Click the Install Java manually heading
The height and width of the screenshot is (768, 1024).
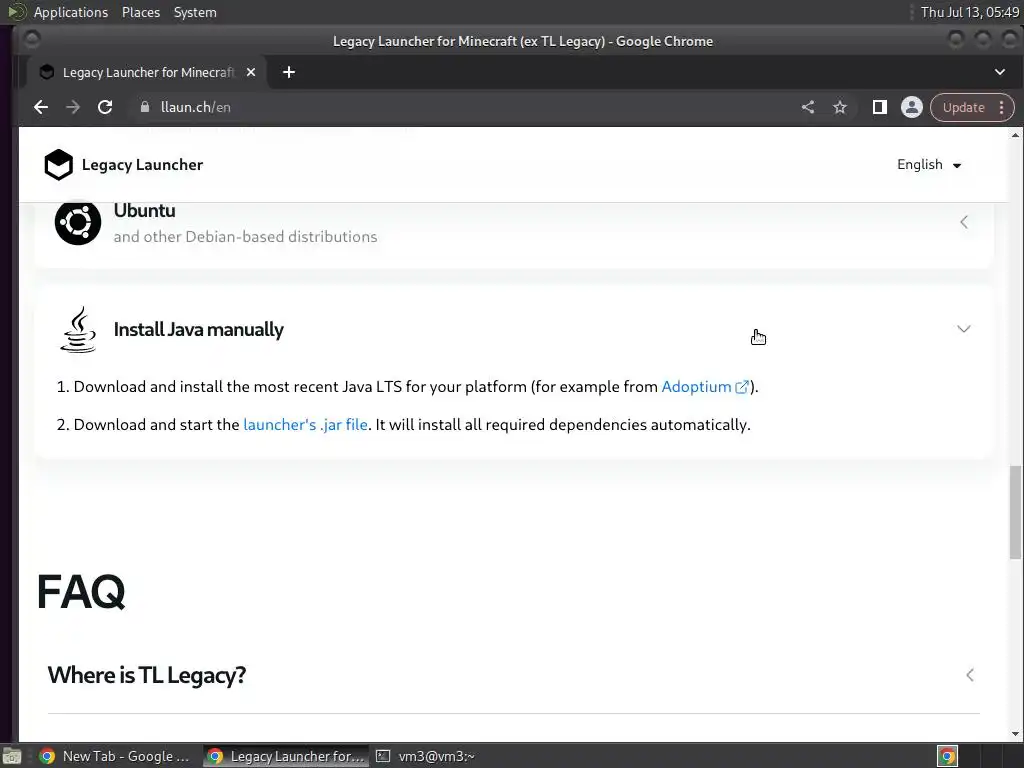pos(199,330)
